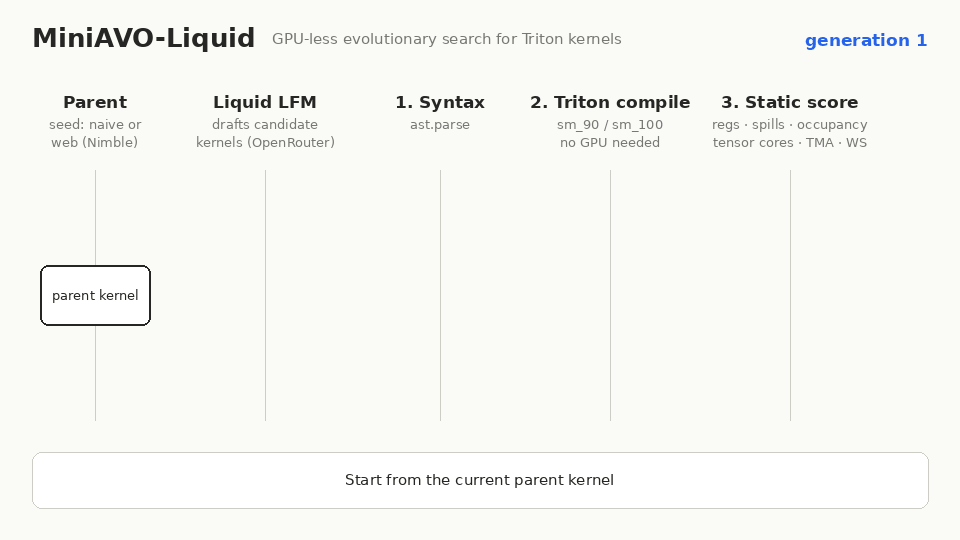Click the web (Nimble) text
The width and height of the screenshot is (960, 540).
[94, 143]
